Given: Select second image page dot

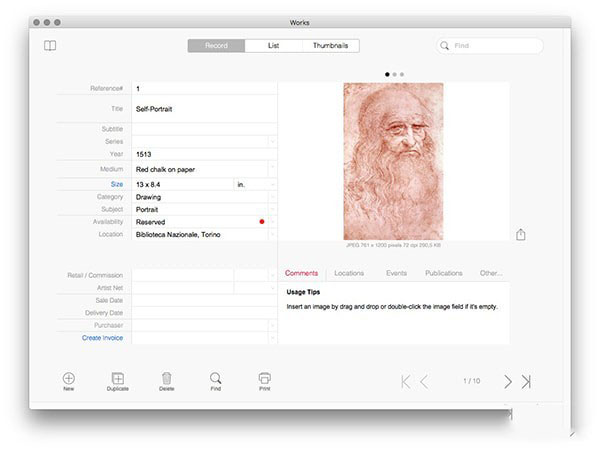Looking at the screenshot, I should [395, 74].
